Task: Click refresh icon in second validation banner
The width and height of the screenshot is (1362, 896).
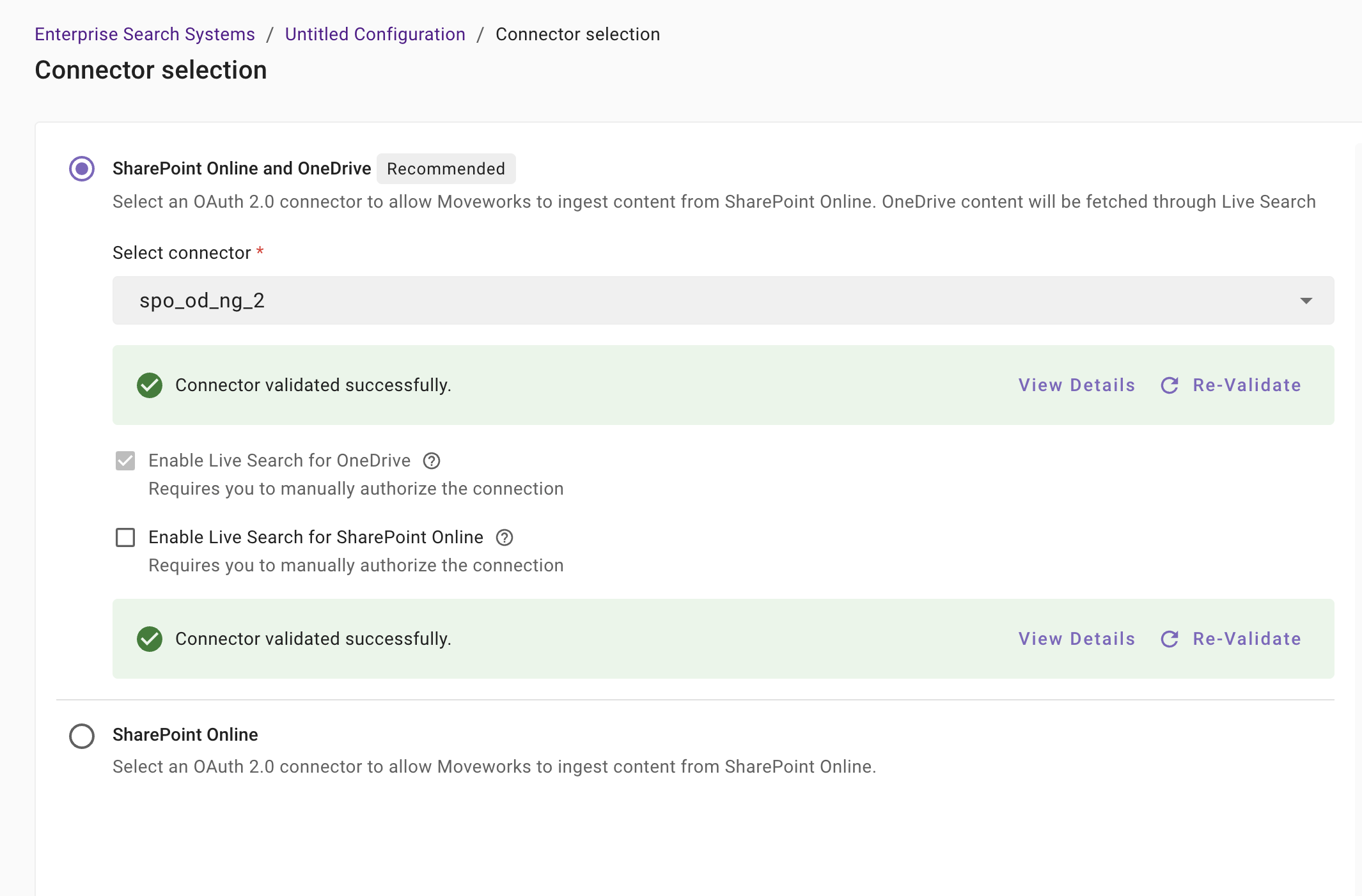Action: point(1170,639)
